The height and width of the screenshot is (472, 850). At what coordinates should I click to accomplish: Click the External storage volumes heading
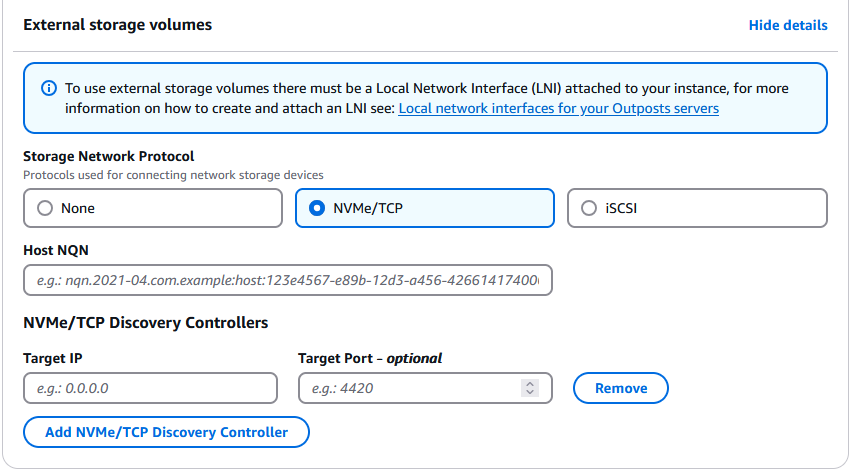click(x=117, y=25)
